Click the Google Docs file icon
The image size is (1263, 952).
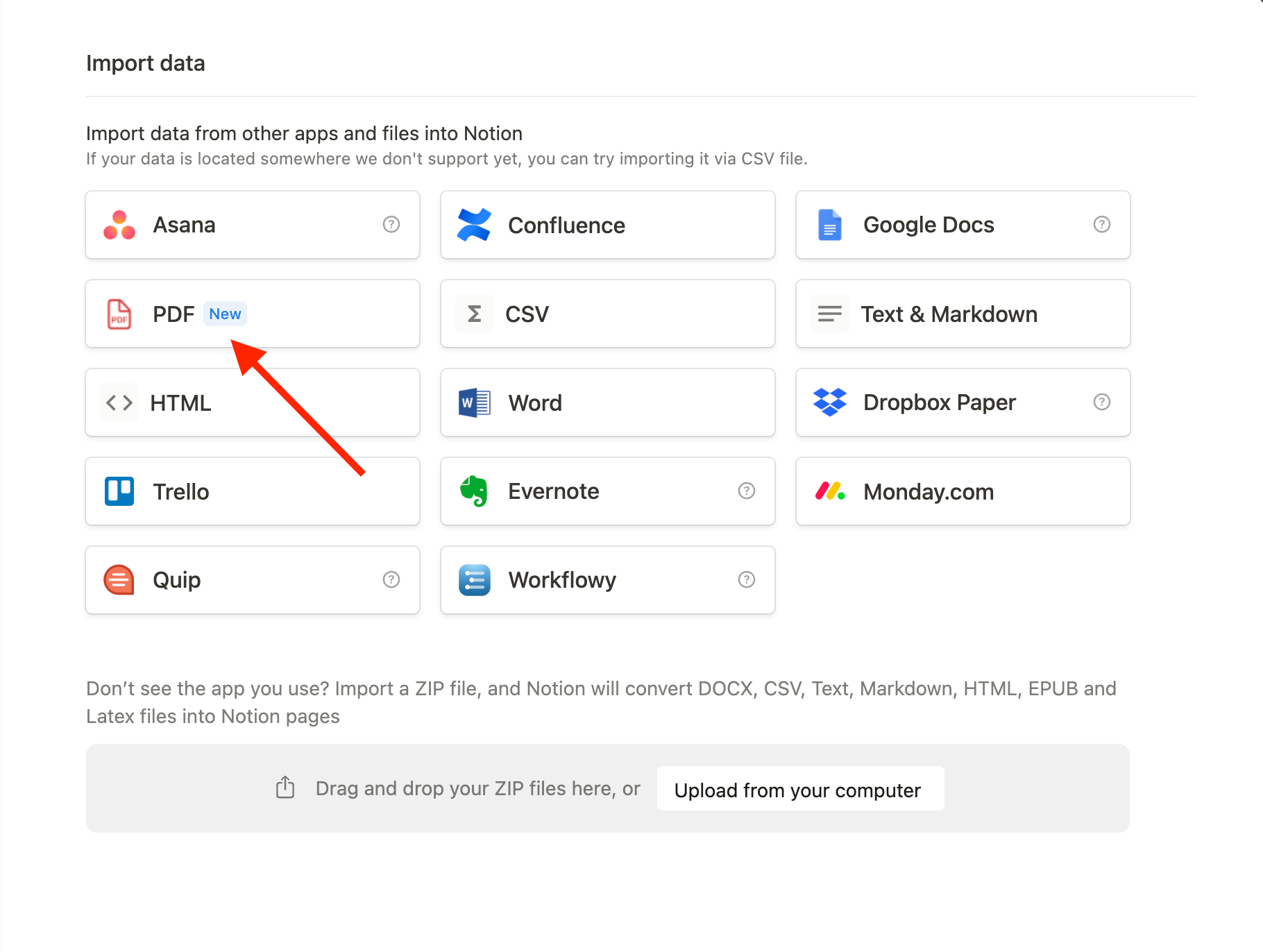point(829,225)
